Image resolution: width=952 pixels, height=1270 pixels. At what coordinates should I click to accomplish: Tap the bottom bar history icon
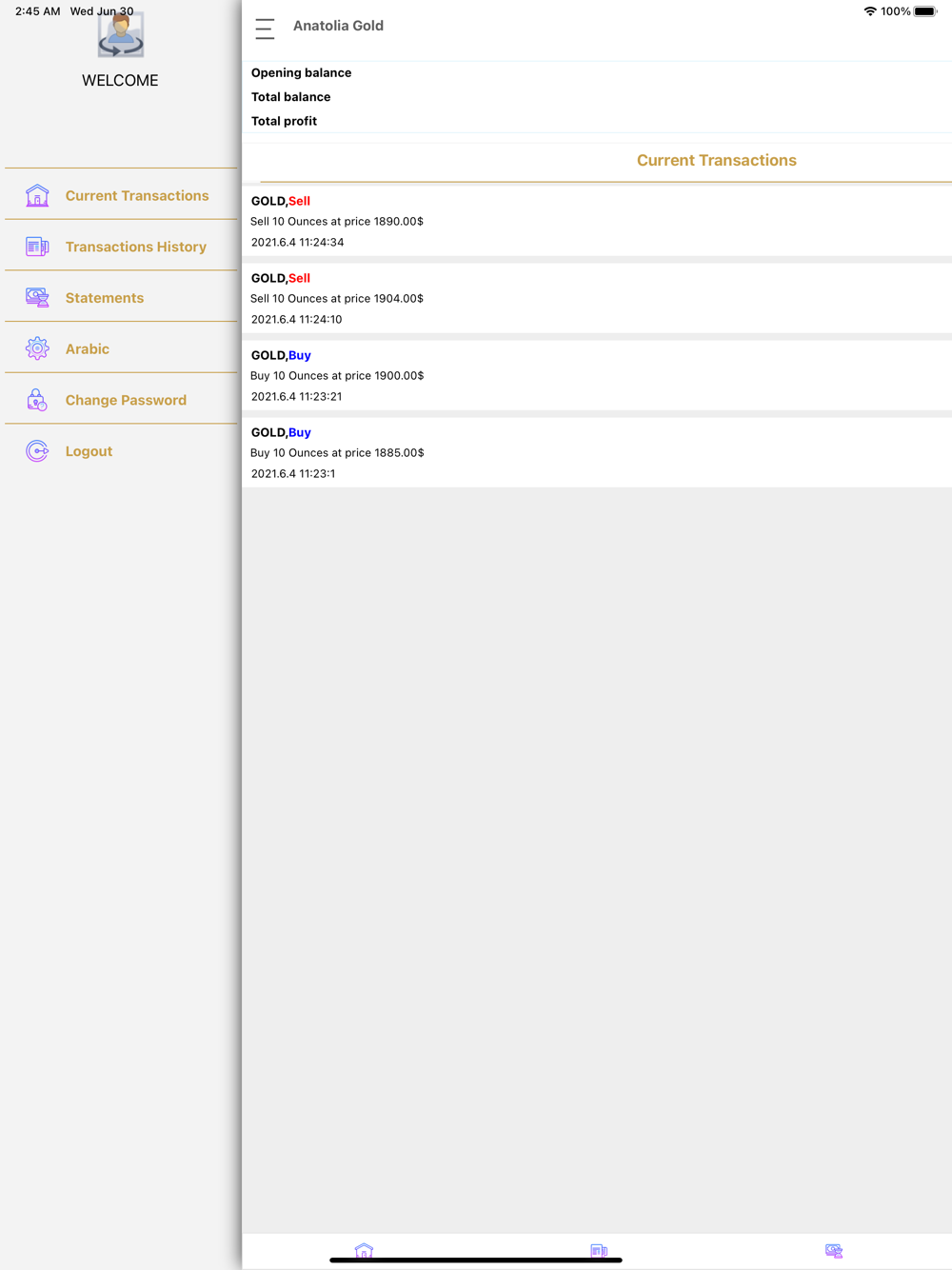click(599, 1250)
